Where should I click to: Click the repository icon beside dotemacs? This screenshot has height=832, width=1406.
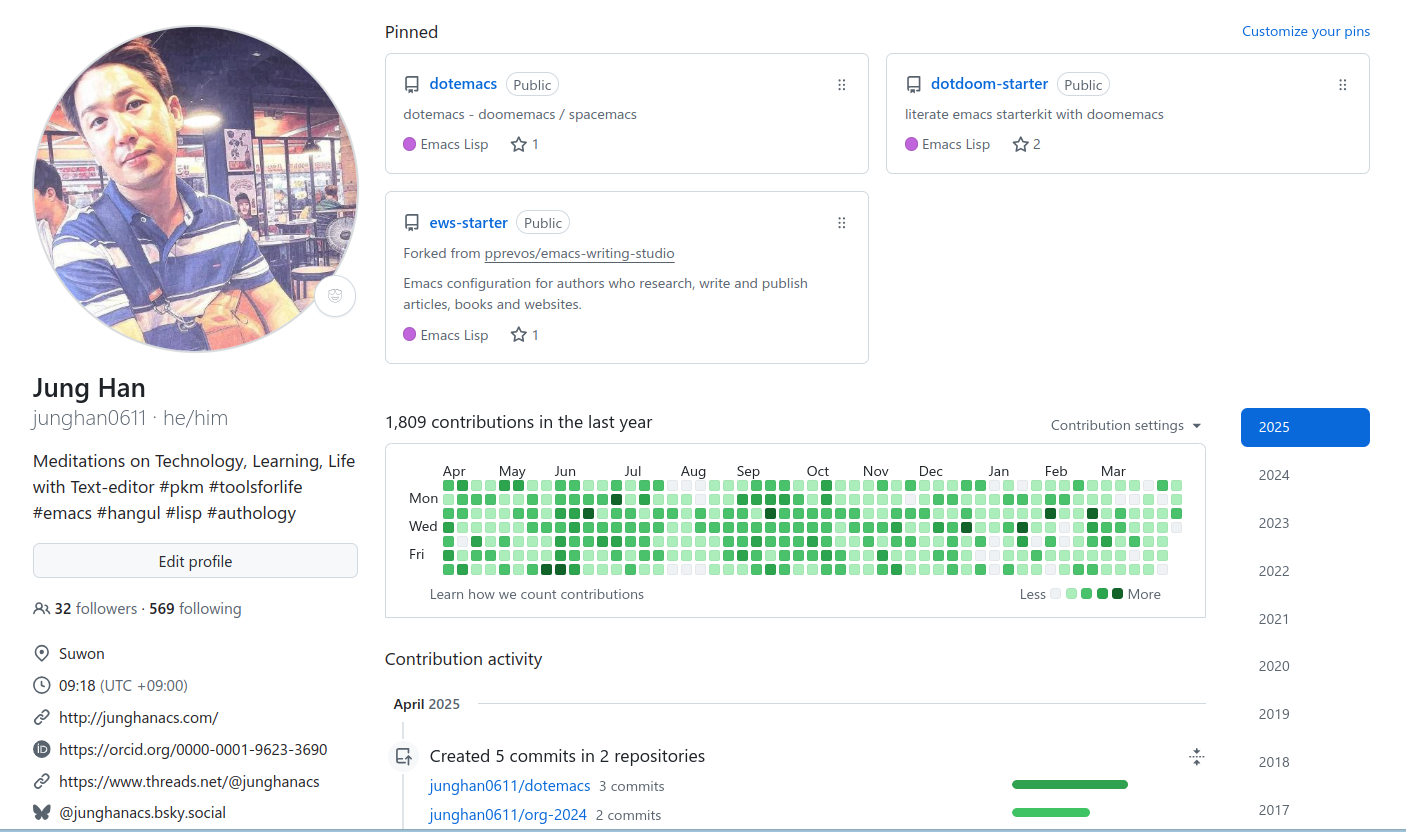412,85
